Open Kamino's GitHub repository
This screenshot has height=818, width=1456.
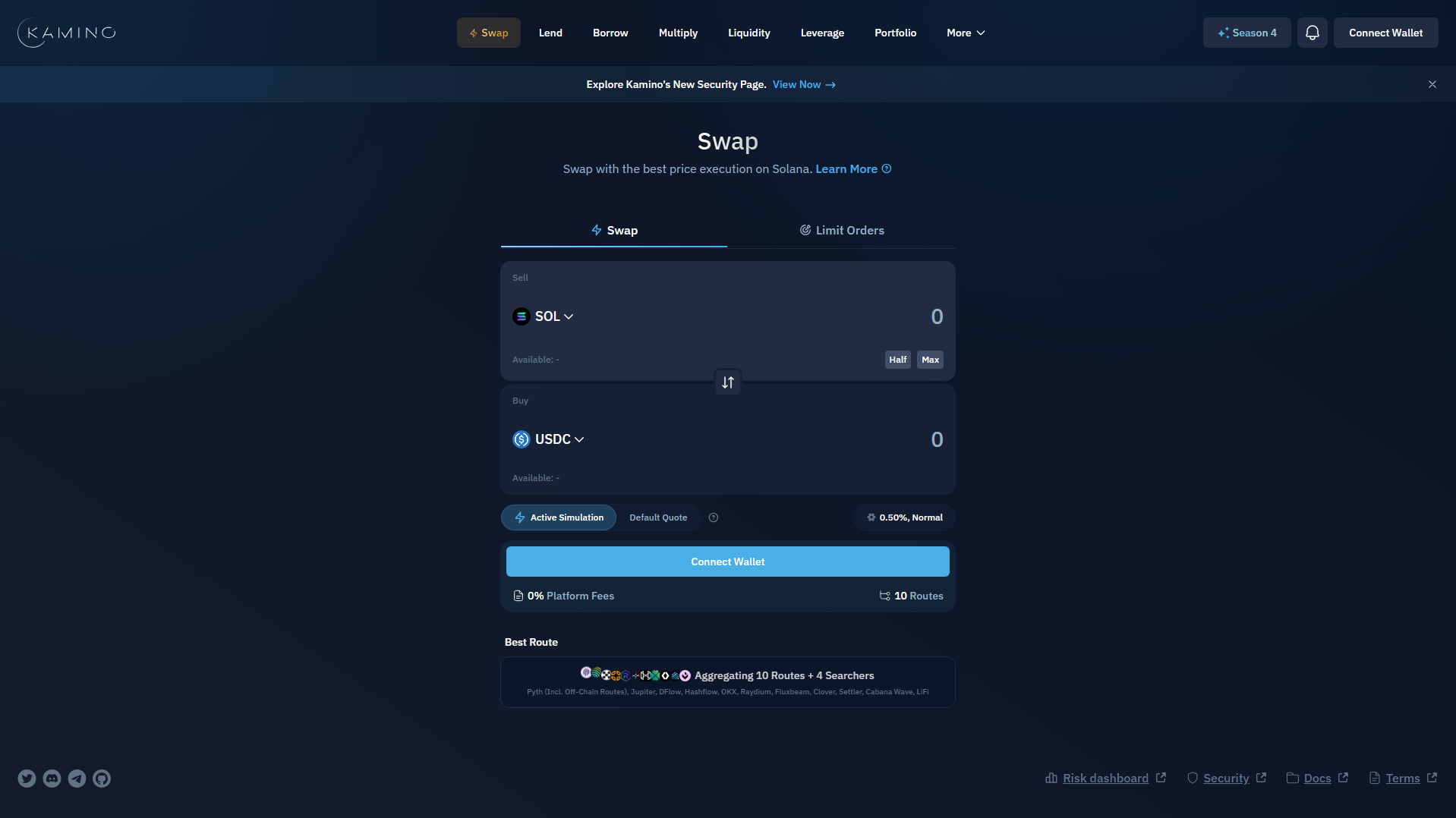tap(102, 779)
